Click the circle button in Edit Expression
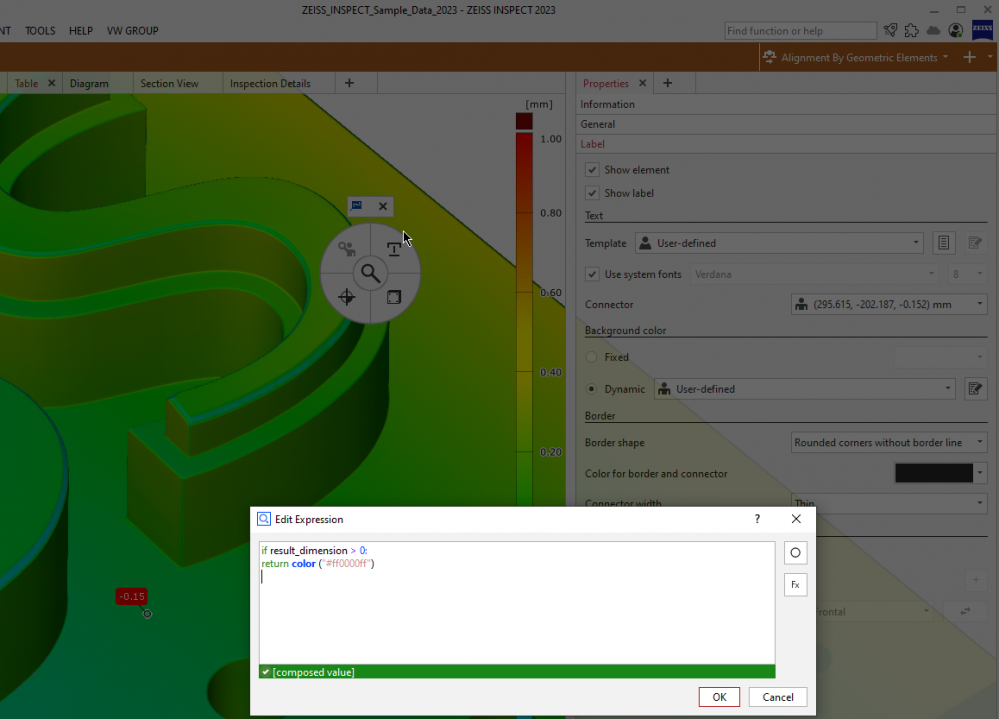Viewport: 999px width, 719px height. click(x=795, y=553)
